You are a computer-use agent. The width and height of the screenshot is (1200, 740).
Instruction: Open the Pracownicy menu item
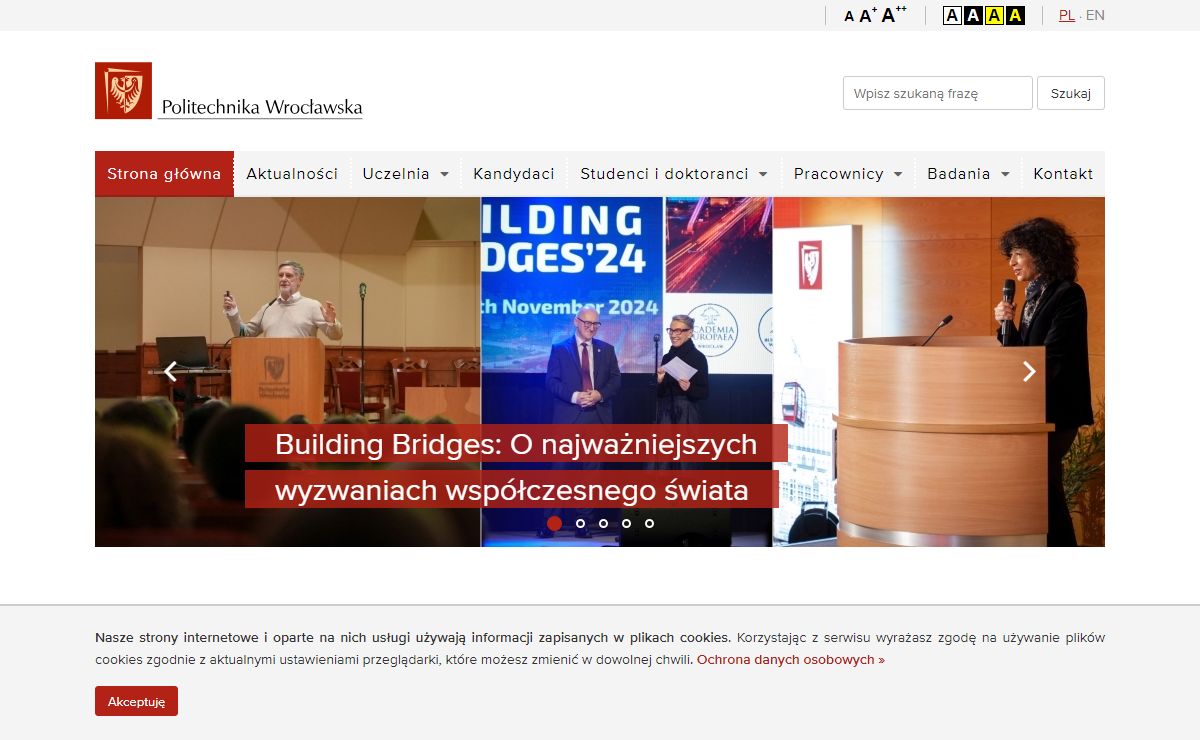[x=839, y=174]
